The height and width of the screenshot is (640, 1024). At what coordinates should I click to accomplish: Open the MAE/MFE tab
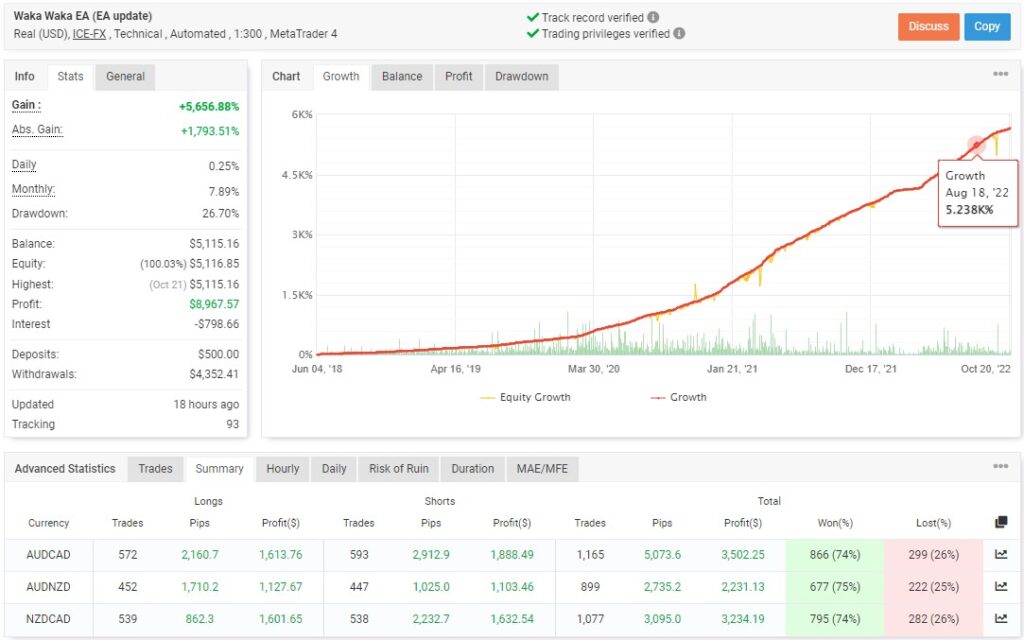(x=542, y=469)
